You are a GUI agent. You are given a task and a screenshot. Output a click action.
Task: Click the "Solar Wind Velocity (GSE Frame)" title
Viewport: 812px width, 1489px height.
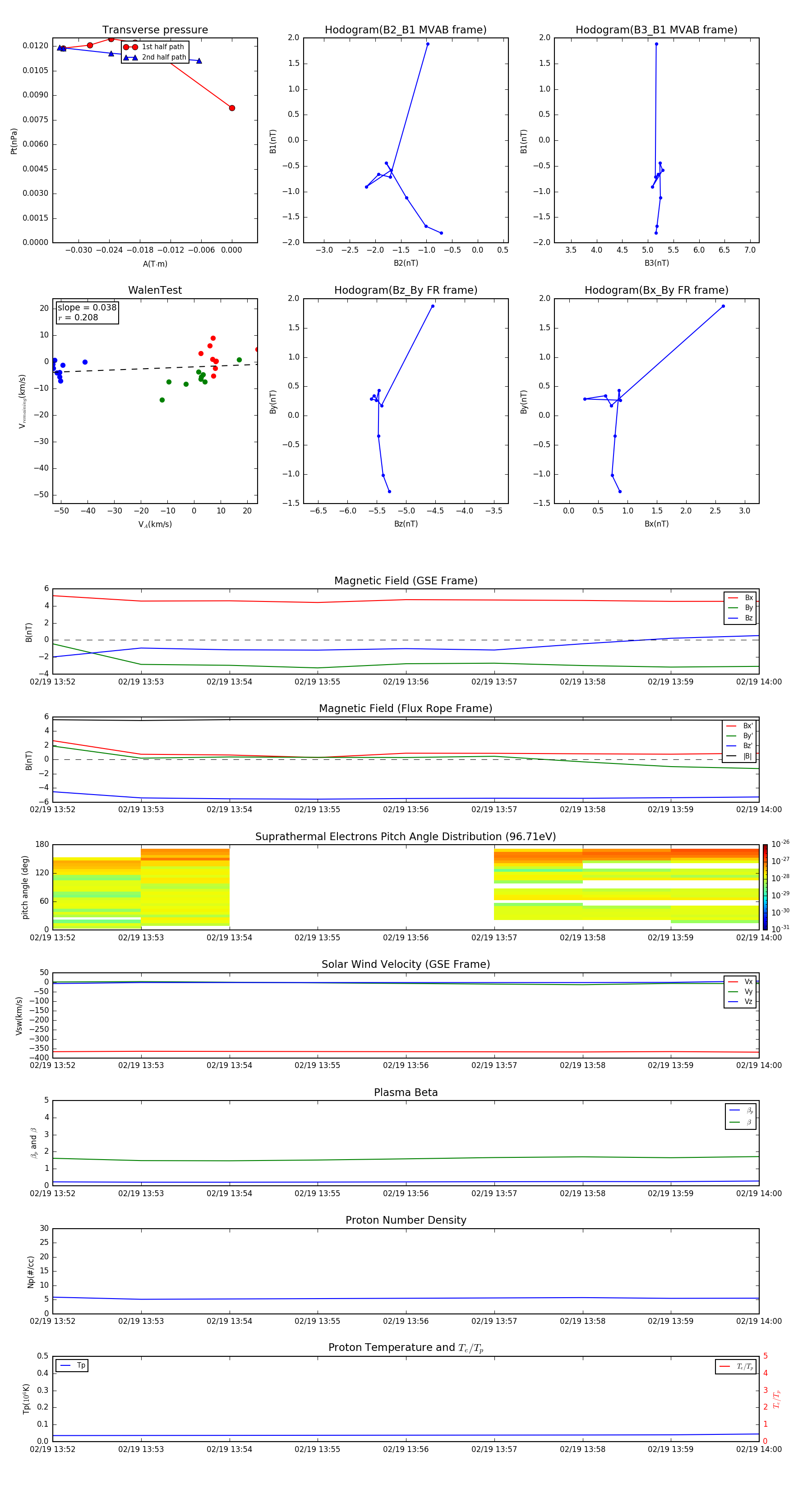tap(406, 965)
